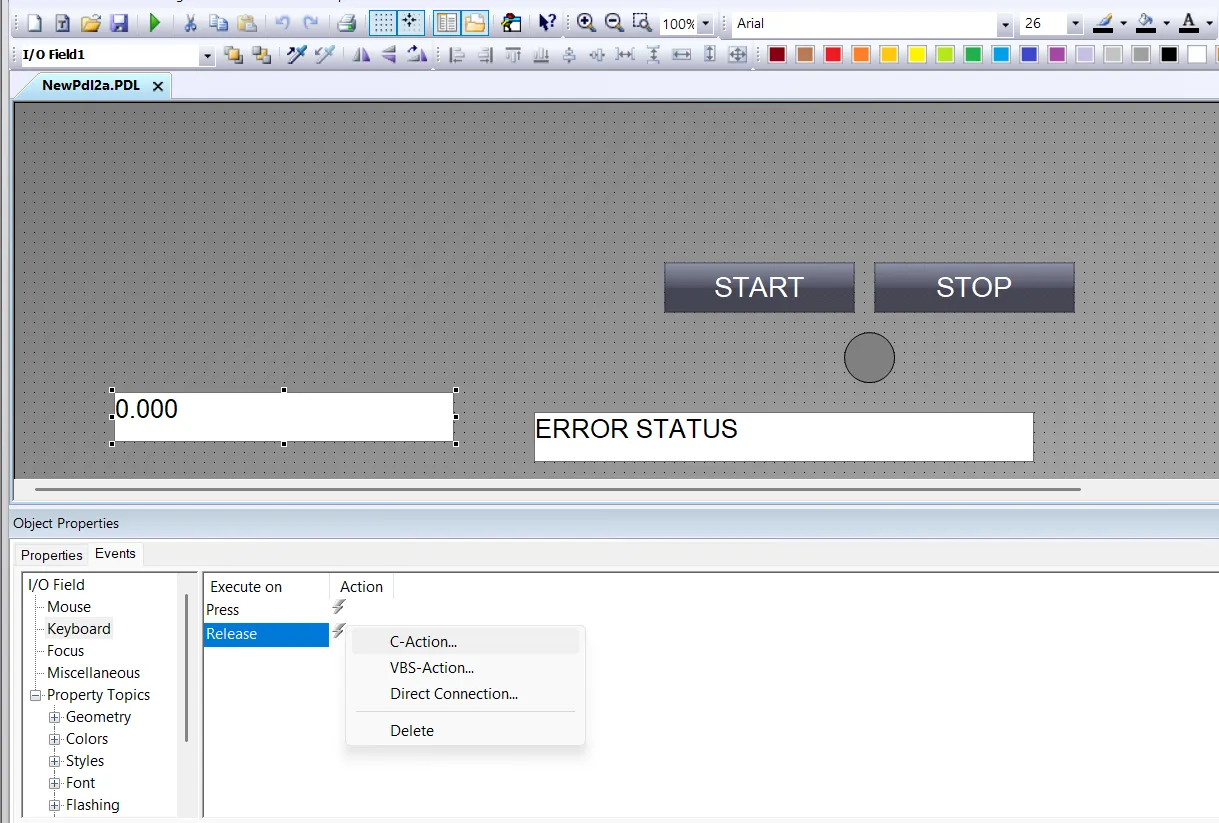Select the Keyboard event category
Screen dimensions: 1219x823
(78, 628)
